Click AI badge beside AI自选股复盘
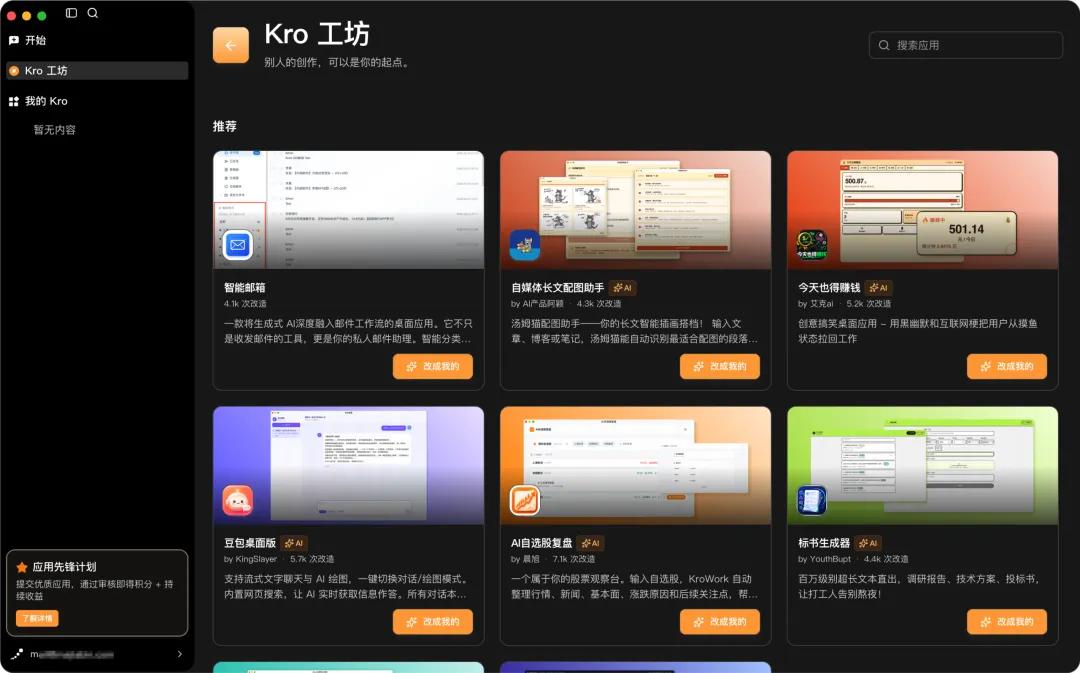The height and width of the screenshot is (673, 1080). click(590, 543)
